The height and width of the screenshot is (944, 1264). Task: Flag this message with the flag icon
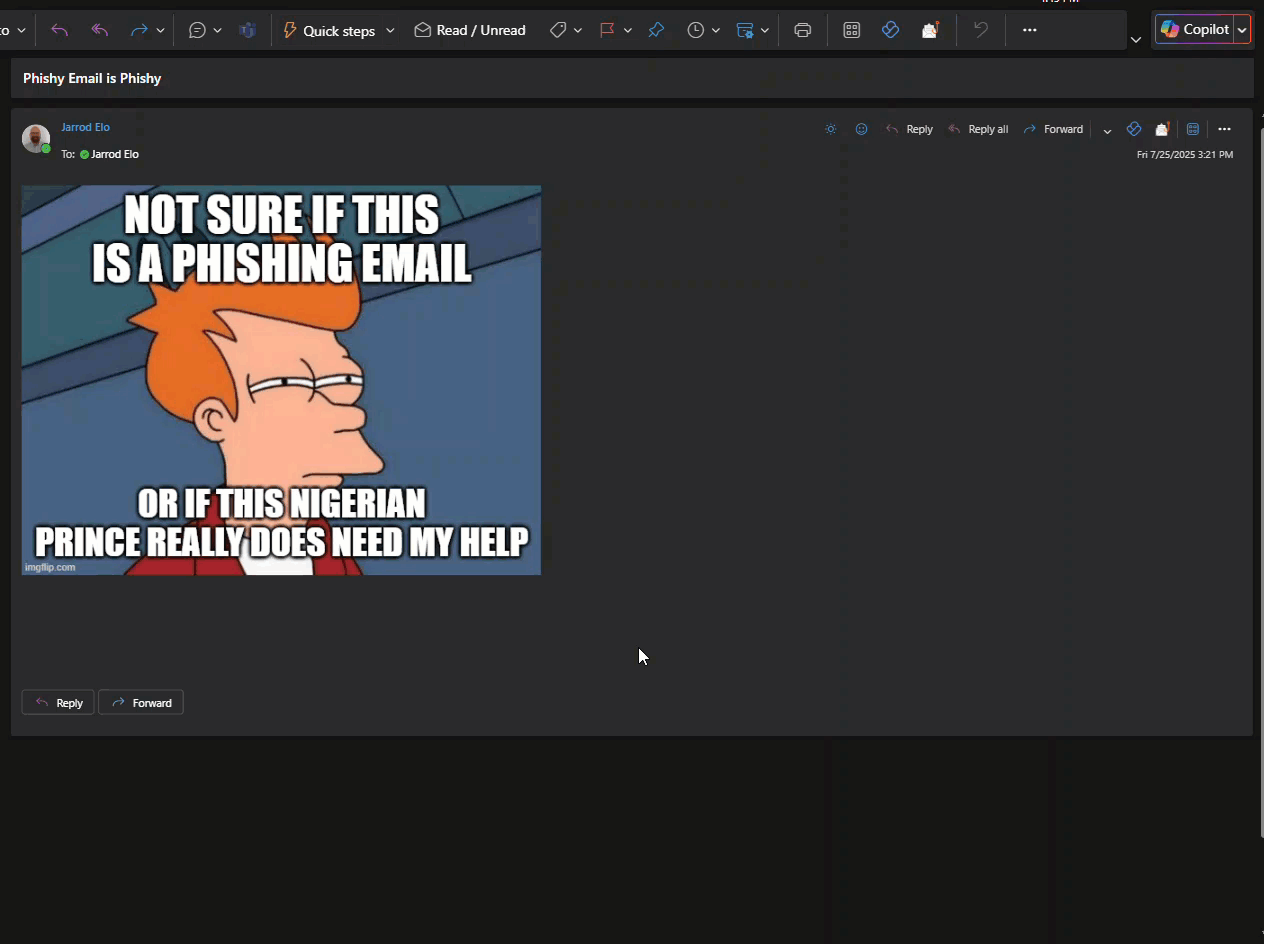[607, 31]
